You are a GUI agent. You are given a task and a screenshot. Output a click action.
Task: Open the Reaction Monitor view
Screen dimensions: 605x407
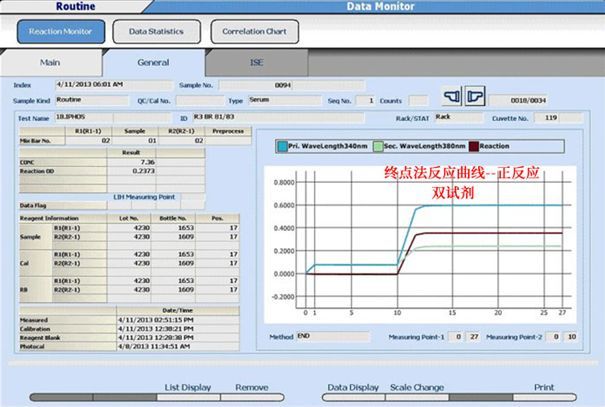coord(60,31)
